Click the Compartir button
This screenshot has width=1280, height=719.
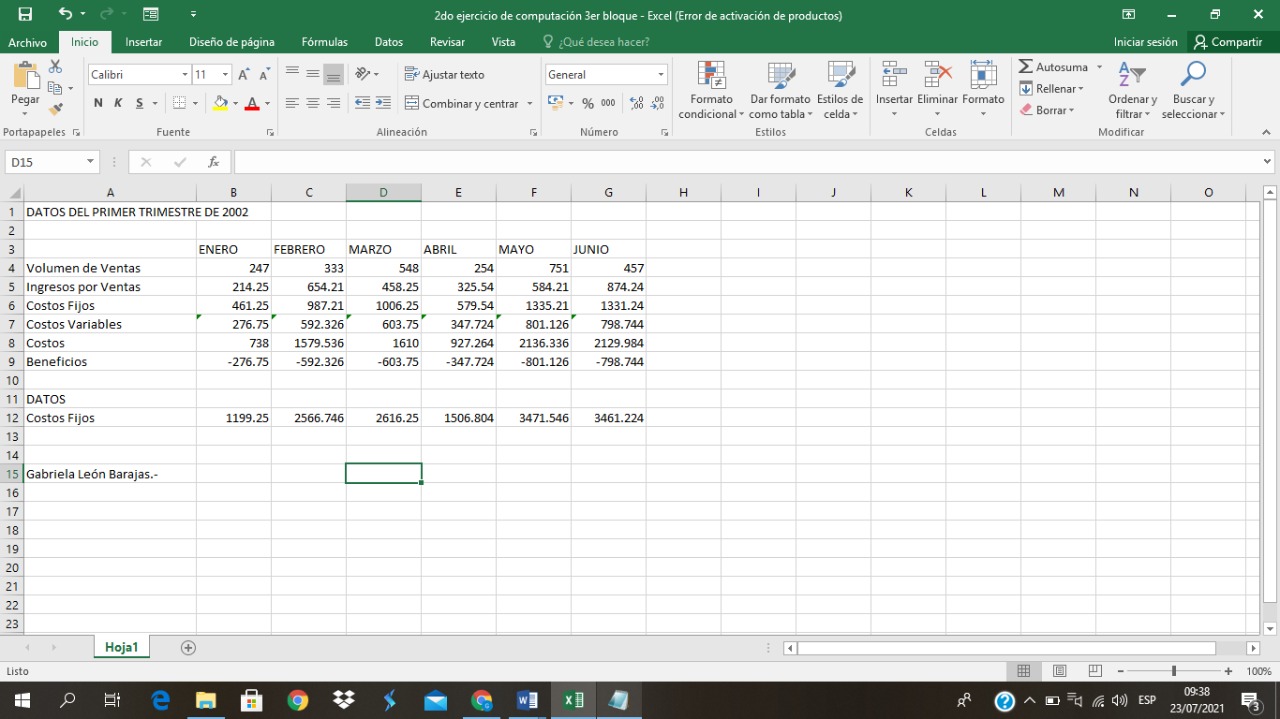coord(1228,42)
